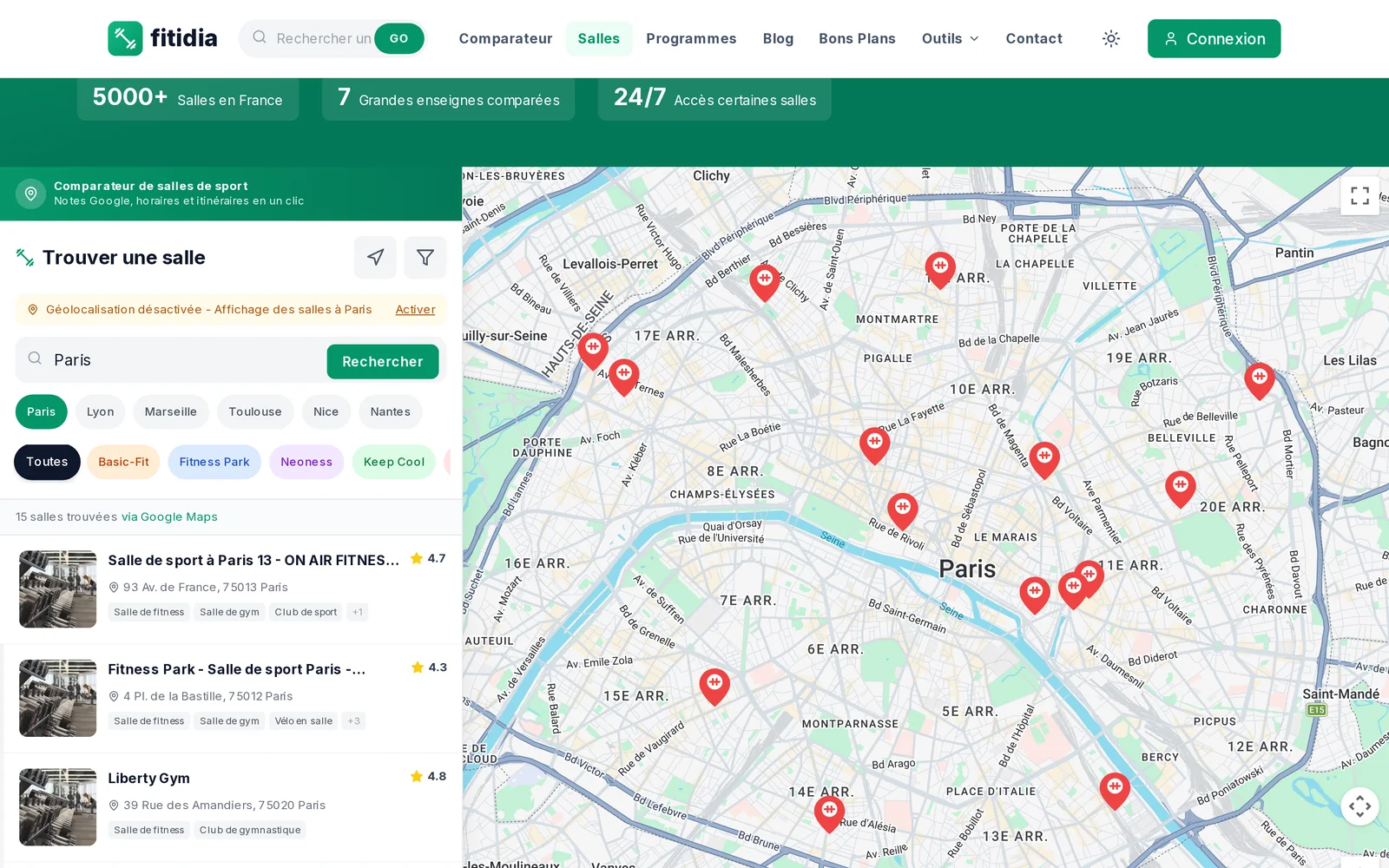The height and width of the screenshot is (868, 1389).
Task: Click the map pin near Levallois-Perret Bd Berthier
Action: click(x=764, y=283)
